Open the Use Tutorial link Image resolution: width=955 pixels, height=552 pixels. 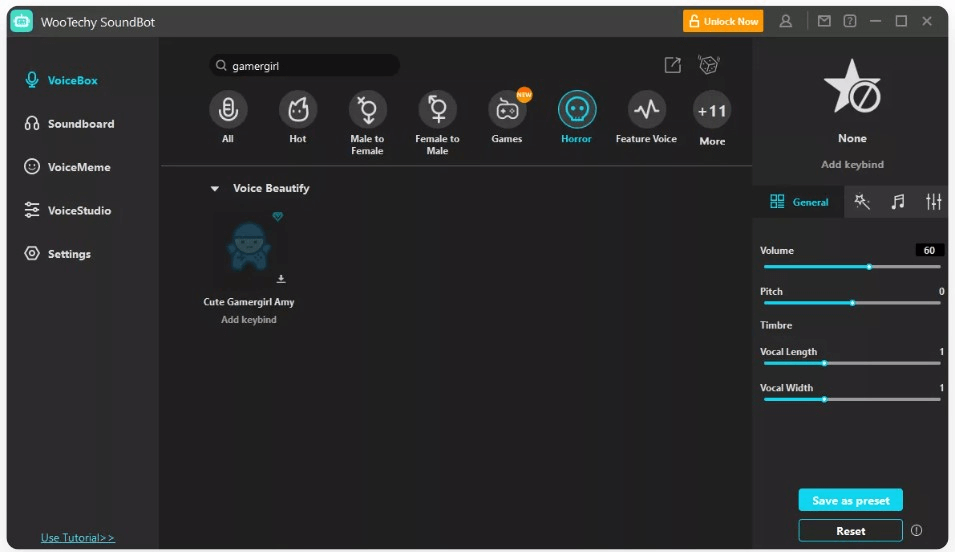click(x=78, y=538)
